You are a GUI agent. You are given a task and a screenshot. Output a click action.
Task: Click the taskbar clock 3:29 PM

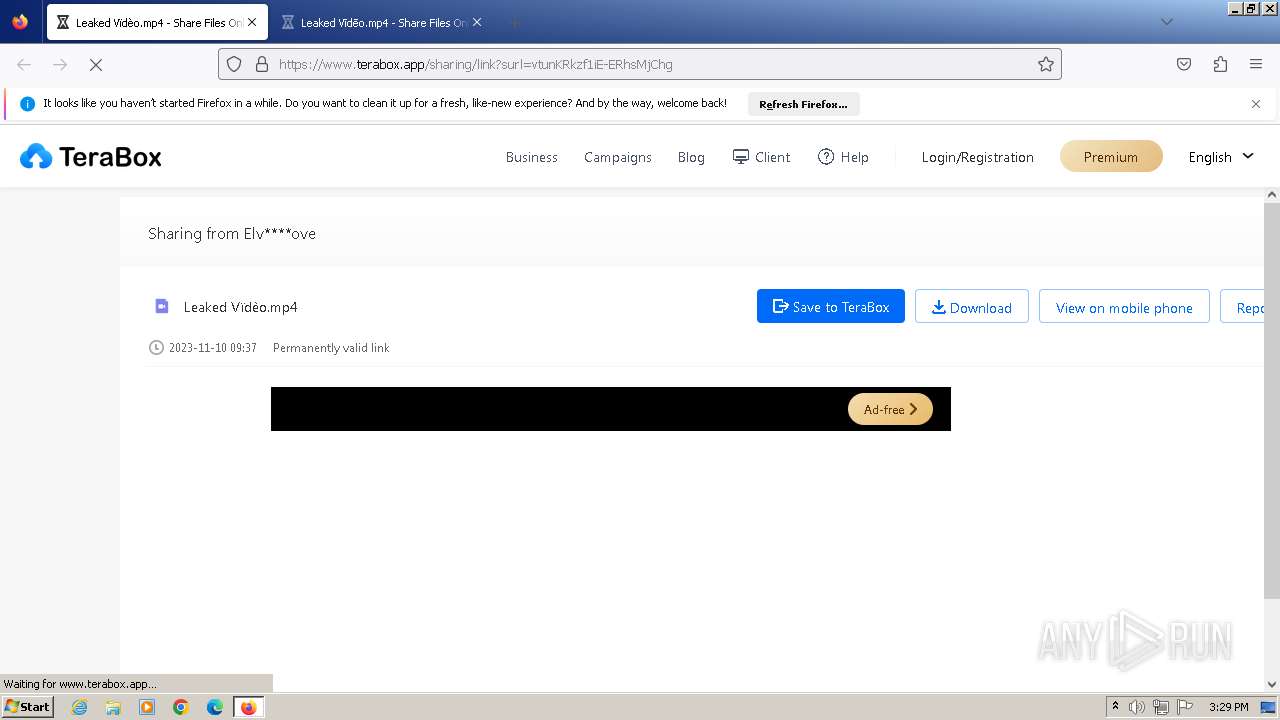click(1228, 707)
